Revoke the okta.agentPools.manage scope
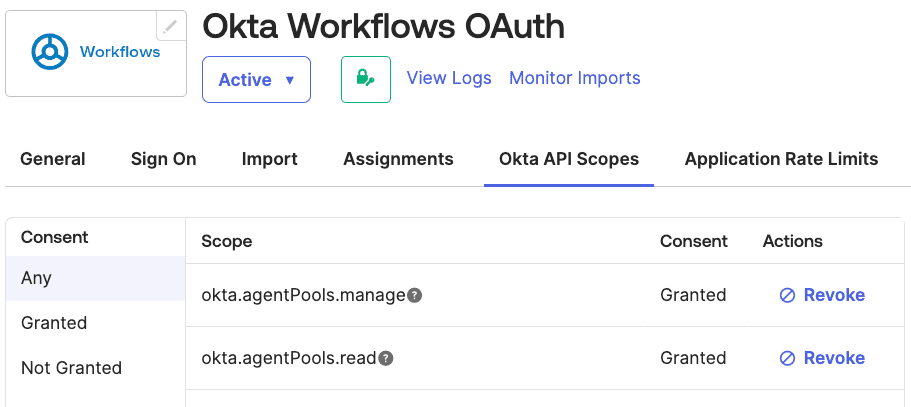911x407 pixels. [x=822, y=295]
